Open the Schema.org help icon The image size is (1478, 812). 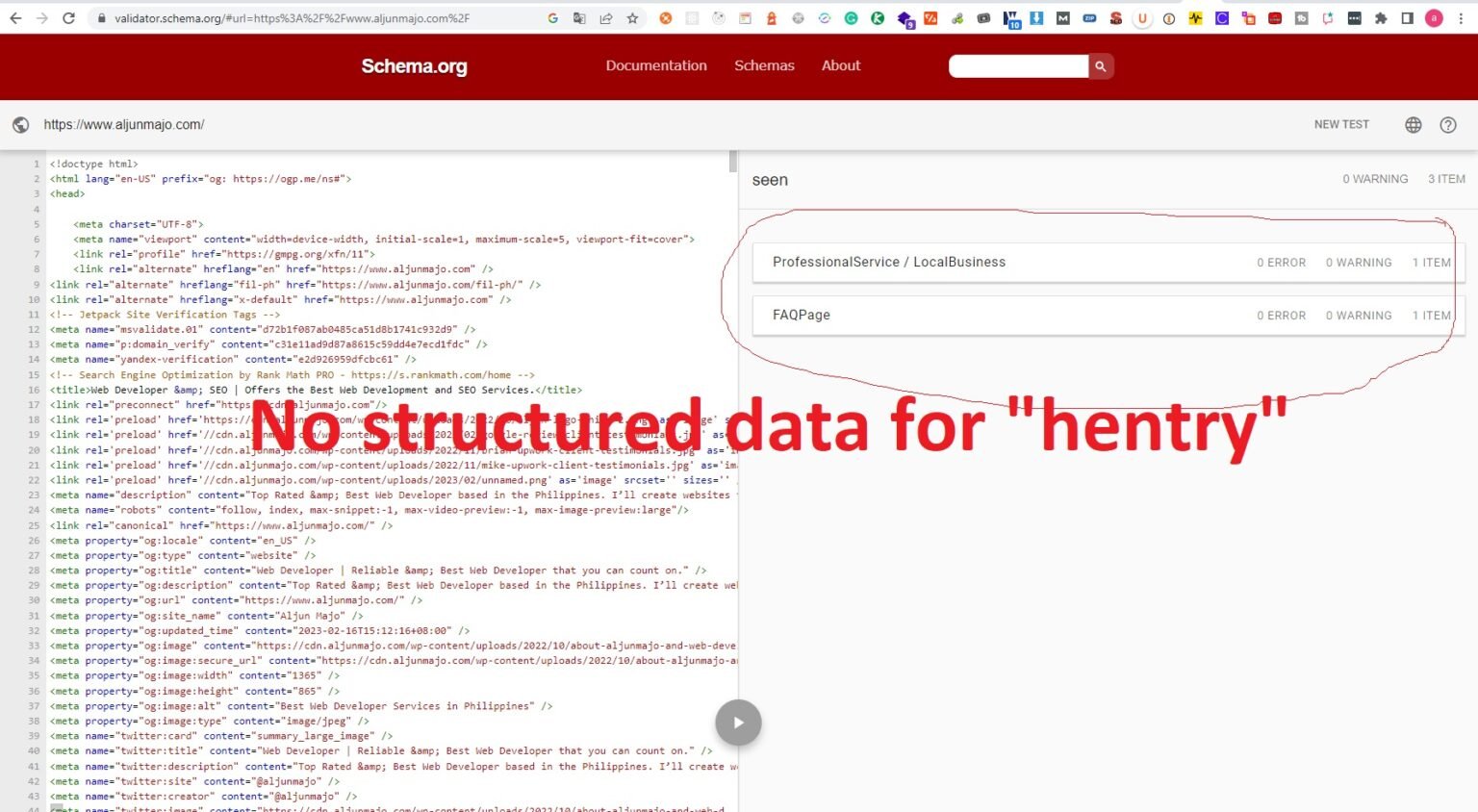tap(1448, 125)
